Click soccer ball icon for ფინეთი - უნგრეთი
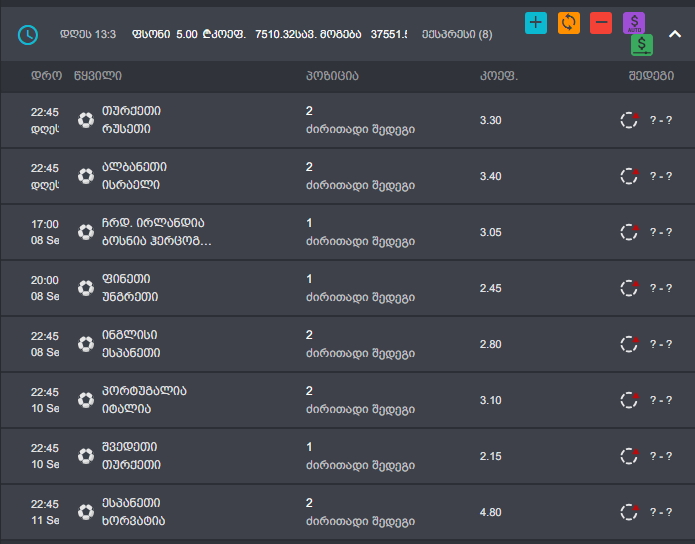Screen dimensions: 695x544 [x=86, y=288]
